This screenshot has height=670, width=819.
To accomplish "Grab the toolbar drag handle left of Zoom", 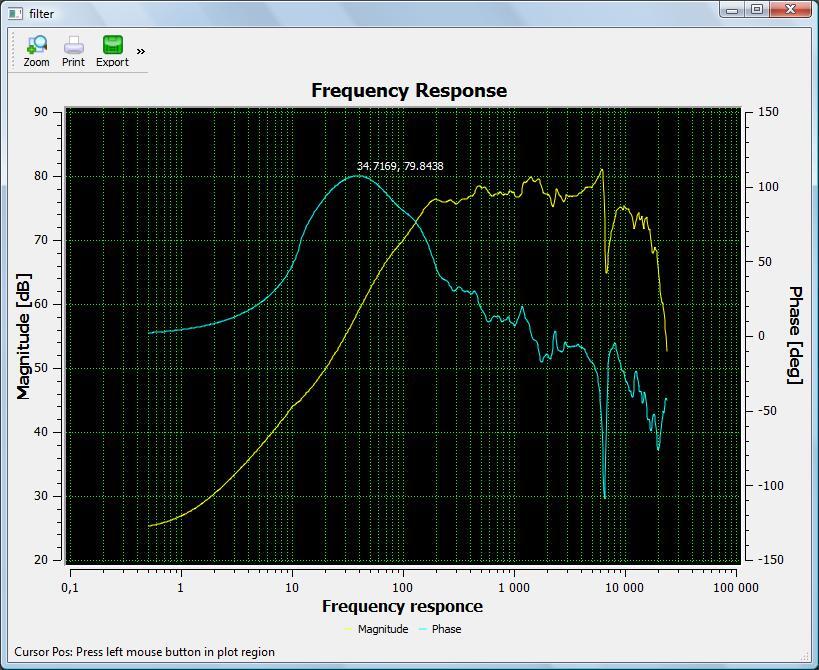I will coord(13,51).
